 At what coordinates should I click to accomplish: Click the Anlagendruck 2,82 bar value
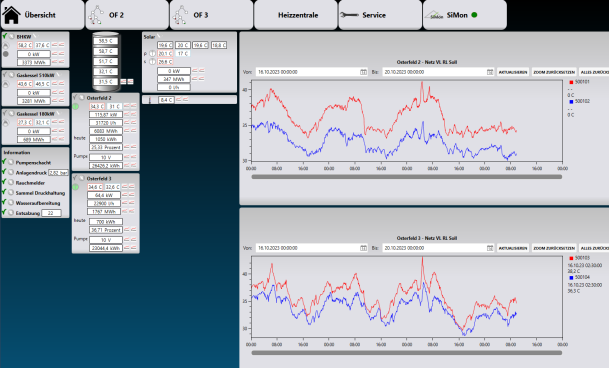[58, 172]
